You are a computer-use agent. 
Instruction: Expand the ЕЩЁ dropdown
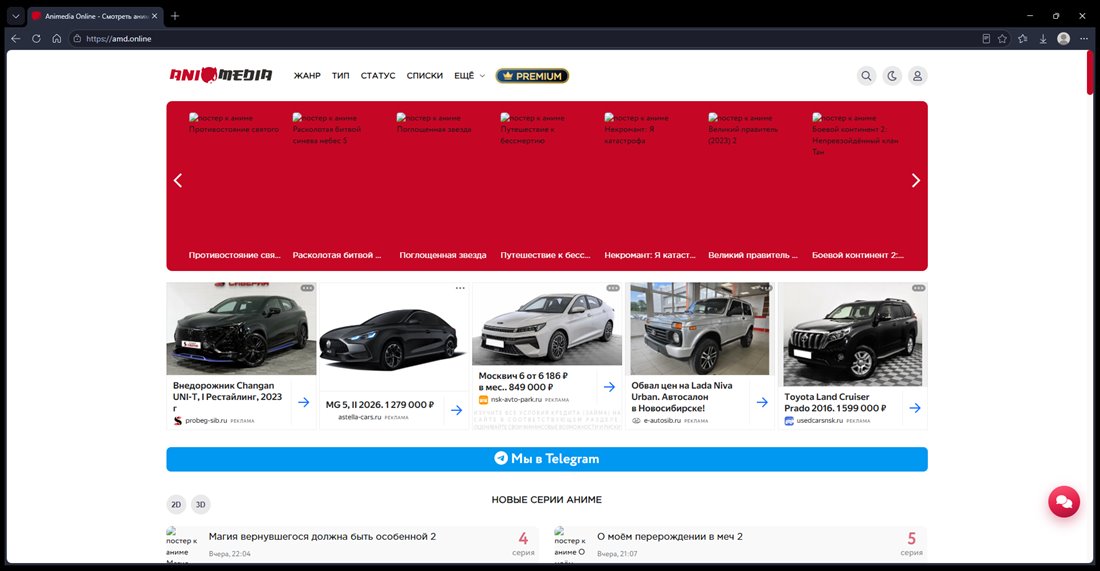pos(469,76)
